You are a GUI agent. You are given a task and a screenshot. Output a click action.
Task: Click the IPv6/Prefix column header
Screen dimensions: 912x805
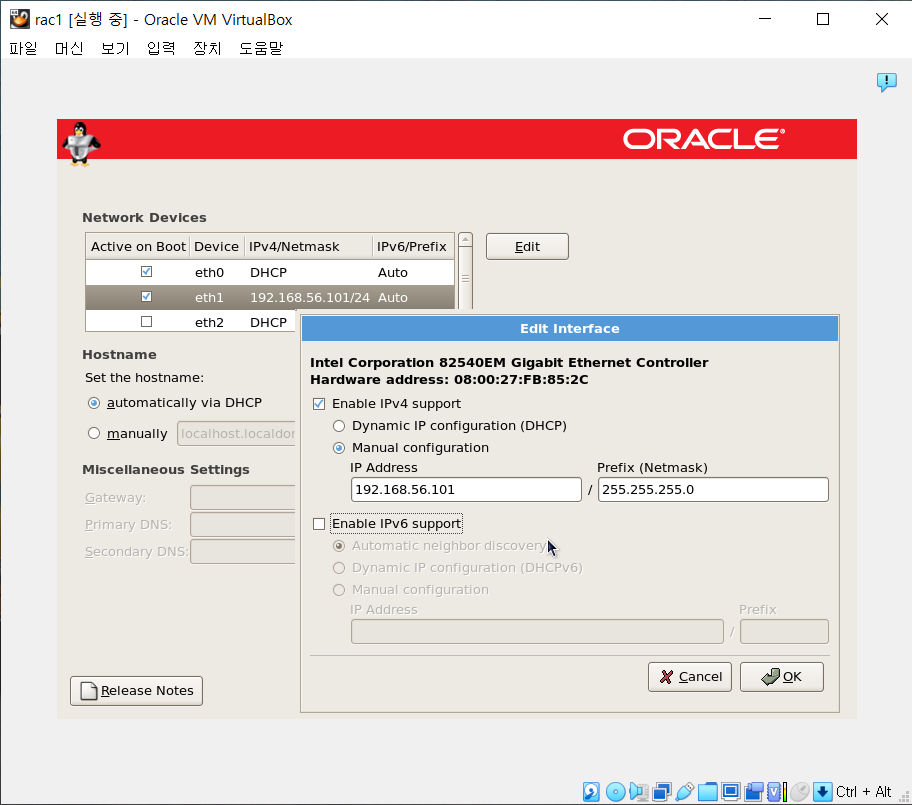coord(413,247)
